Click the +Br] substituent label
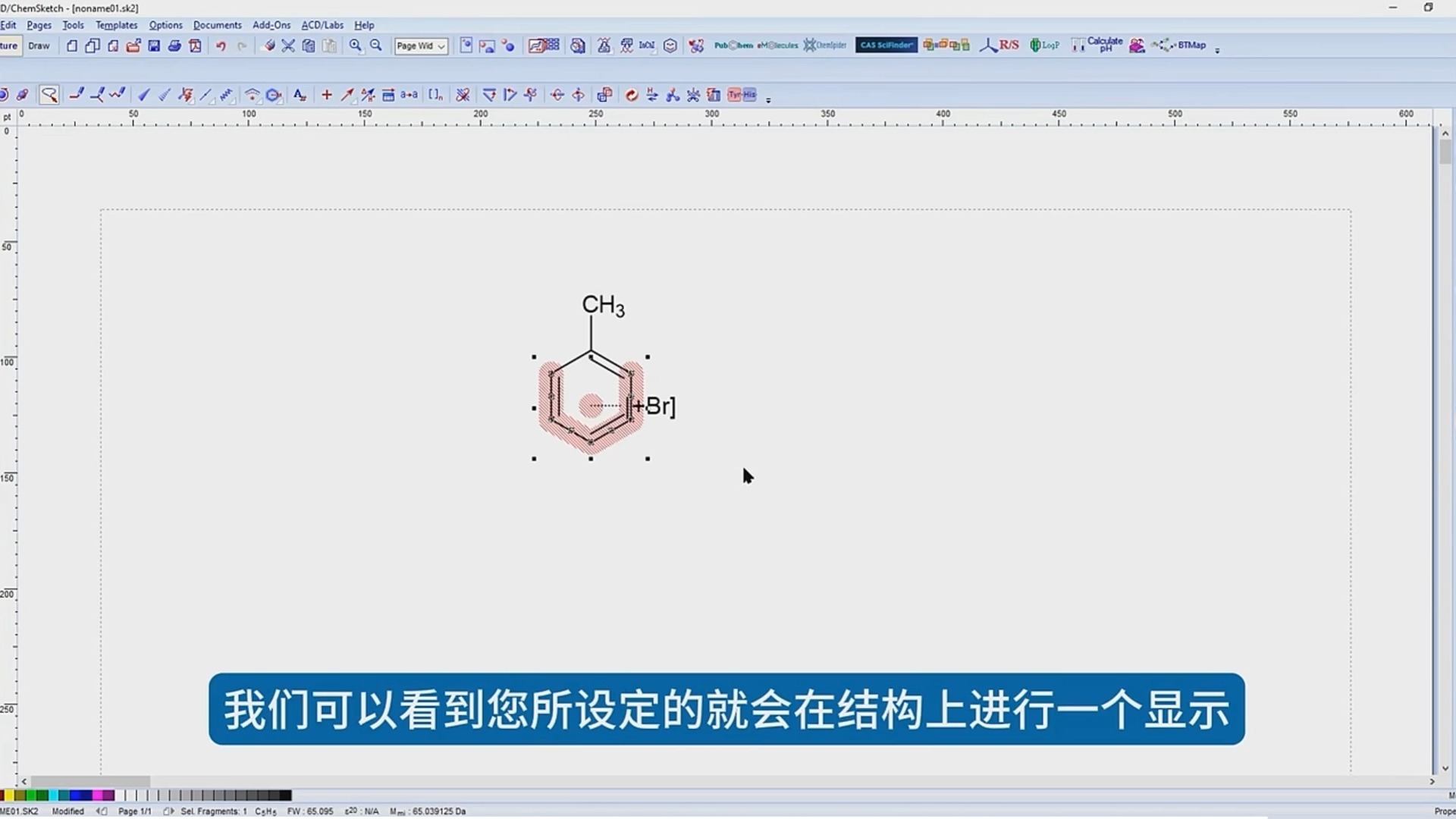 pos(653,406)
